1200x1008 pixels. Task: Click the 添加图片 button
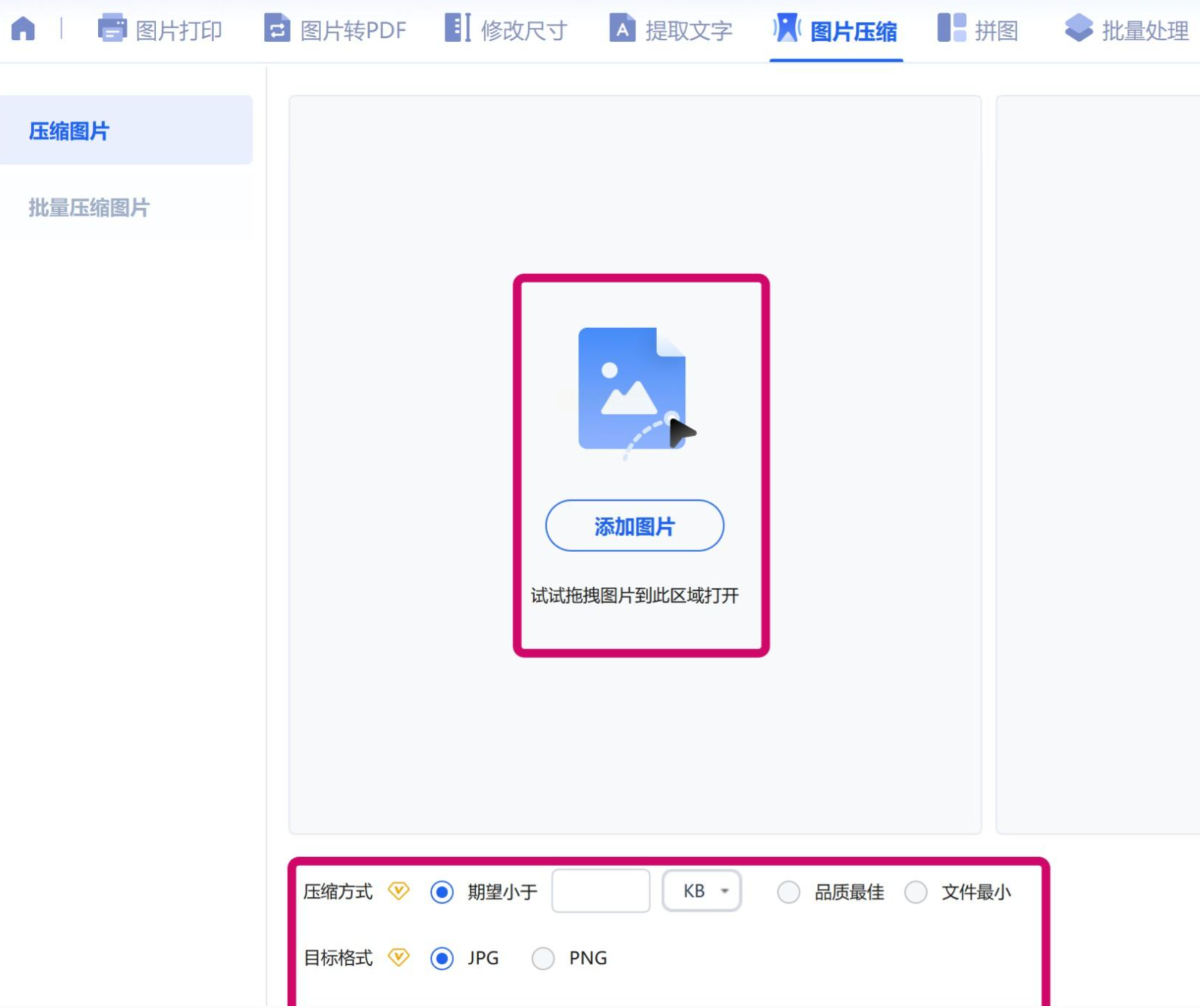[x=634, y=526]
